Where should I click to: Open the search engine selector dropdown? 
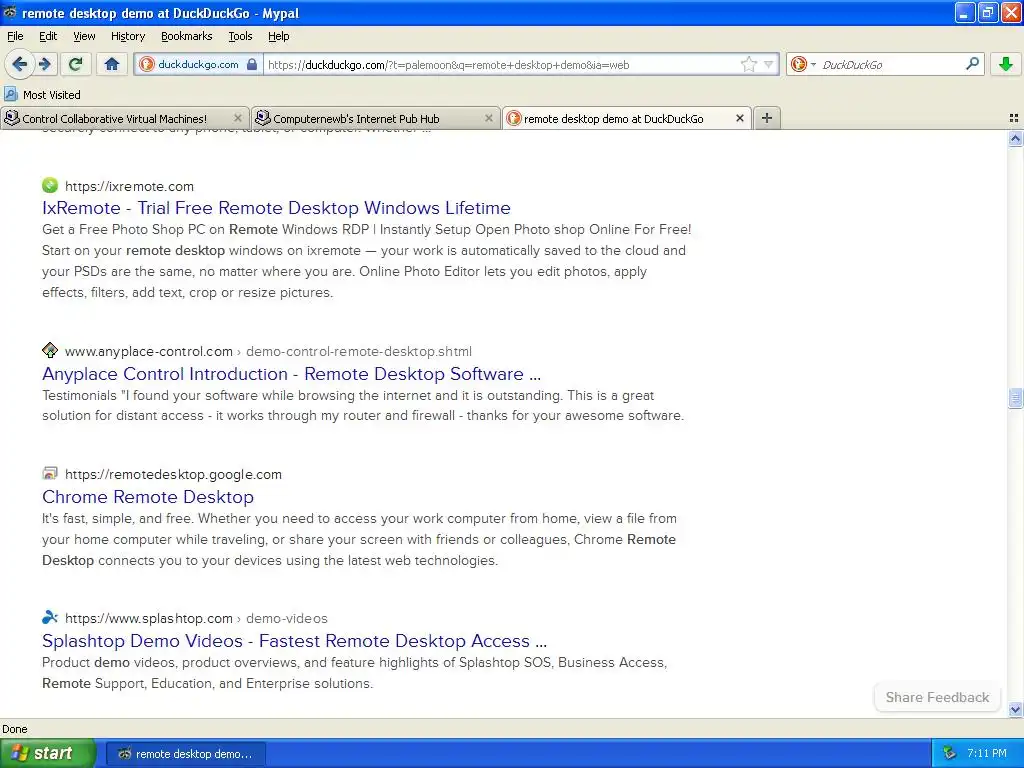tap(803, 64)
